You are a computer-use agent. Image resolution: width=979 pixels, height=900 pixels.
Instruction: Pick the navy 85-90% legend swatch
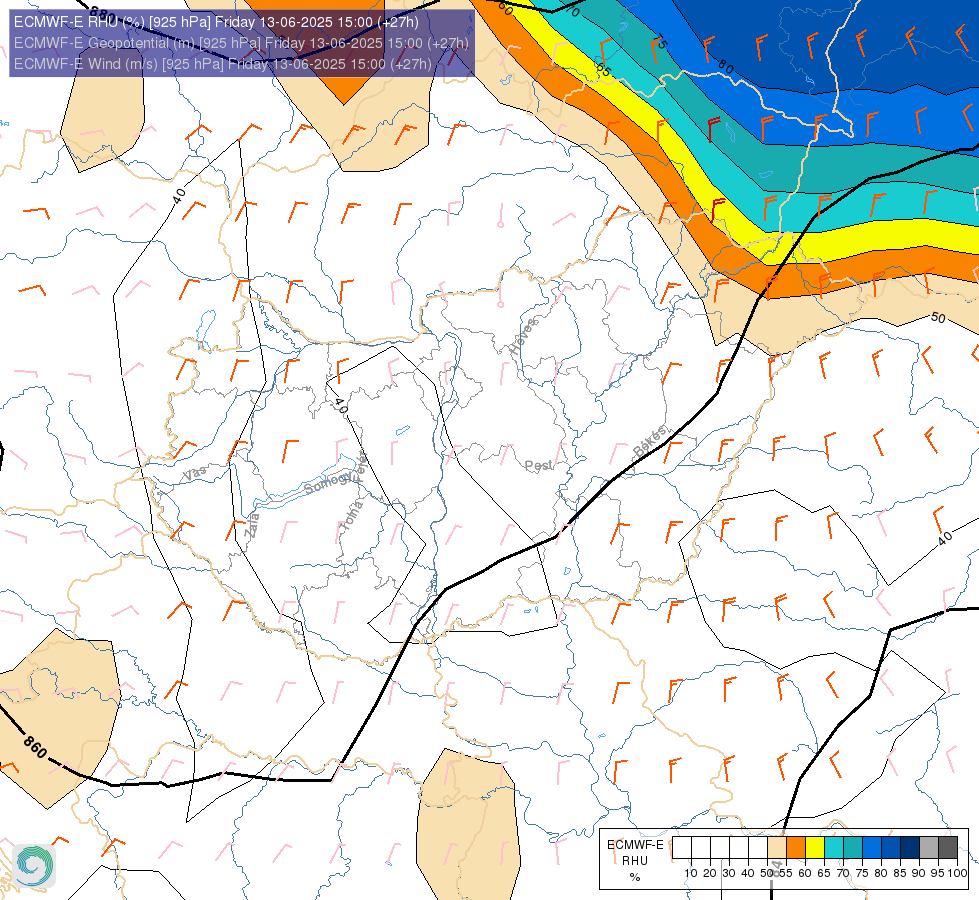click(910, 848)
